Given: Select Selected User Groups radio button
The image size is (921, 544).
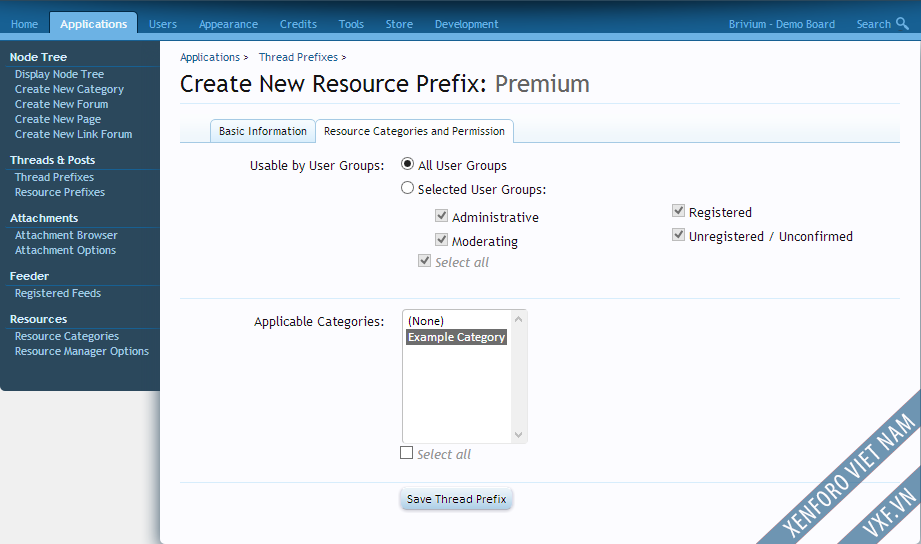Looking at the screenshot, I should coord(407,188).
